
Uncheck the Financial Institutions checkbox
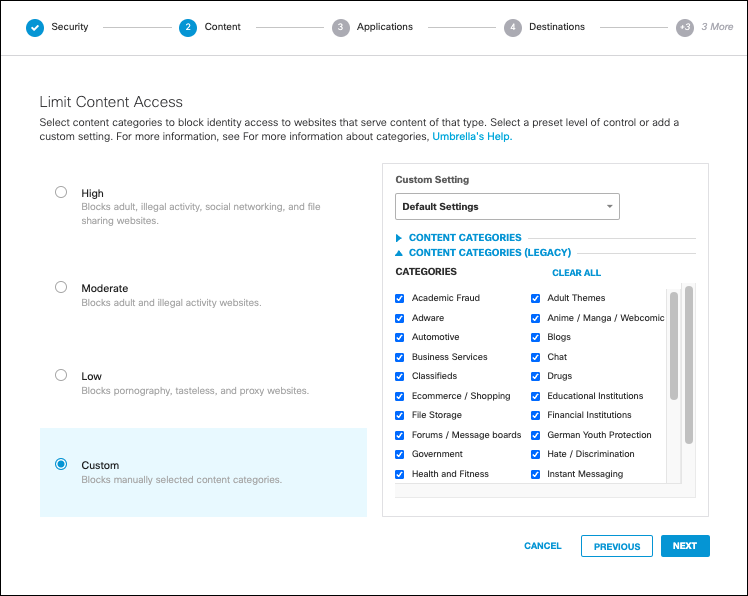coord(536,416)
